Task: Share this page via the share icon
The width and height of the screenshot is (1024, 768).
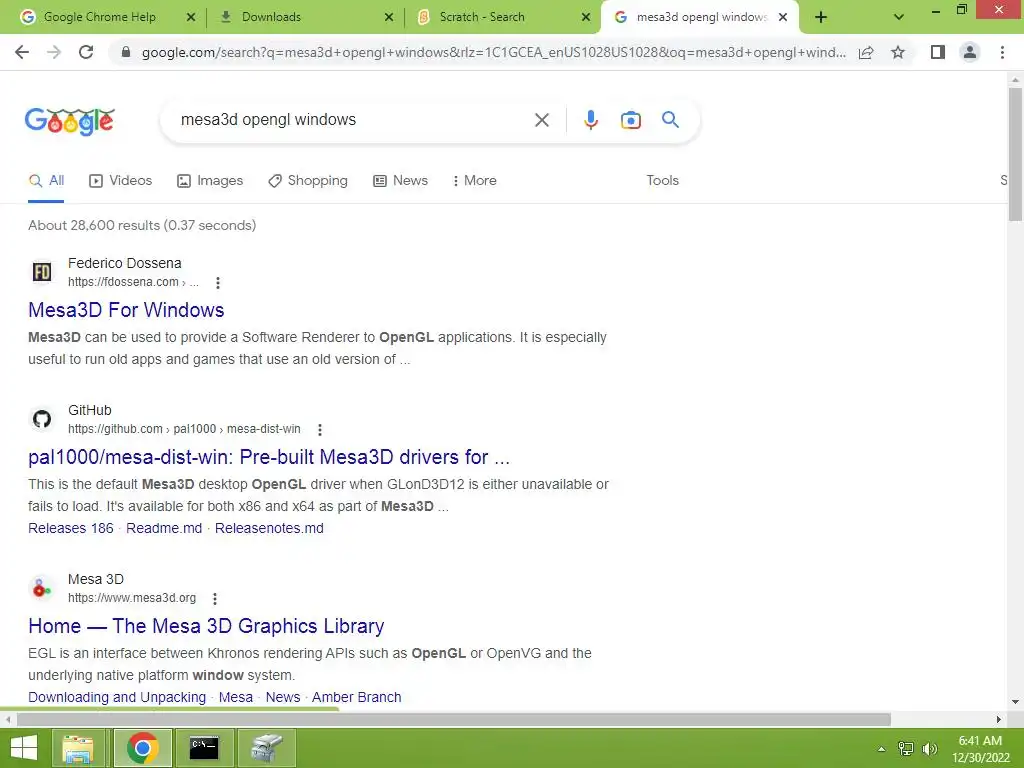Action: click(x=866, y=52)
